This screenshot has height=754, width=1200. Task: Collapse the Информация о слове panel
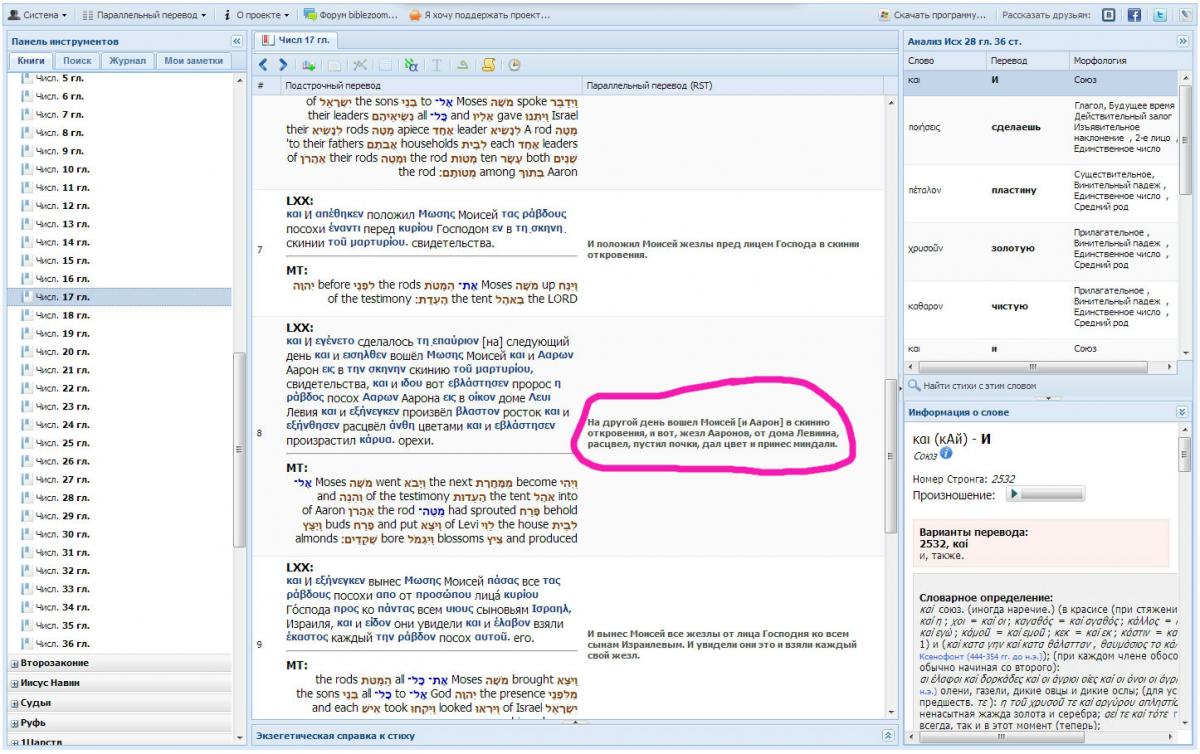1182,412
